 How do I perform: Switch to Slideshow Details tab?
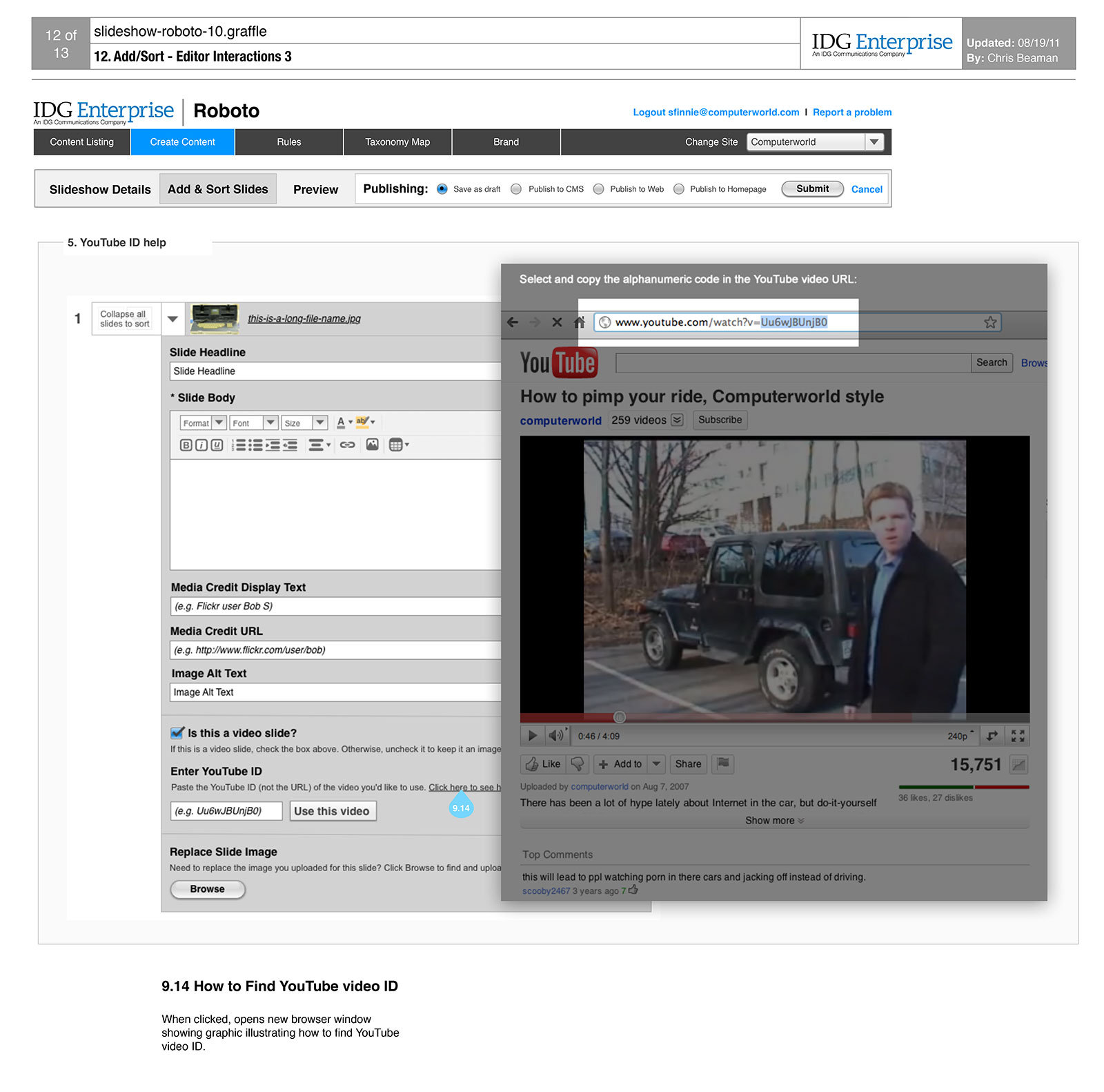coord(100,189)
